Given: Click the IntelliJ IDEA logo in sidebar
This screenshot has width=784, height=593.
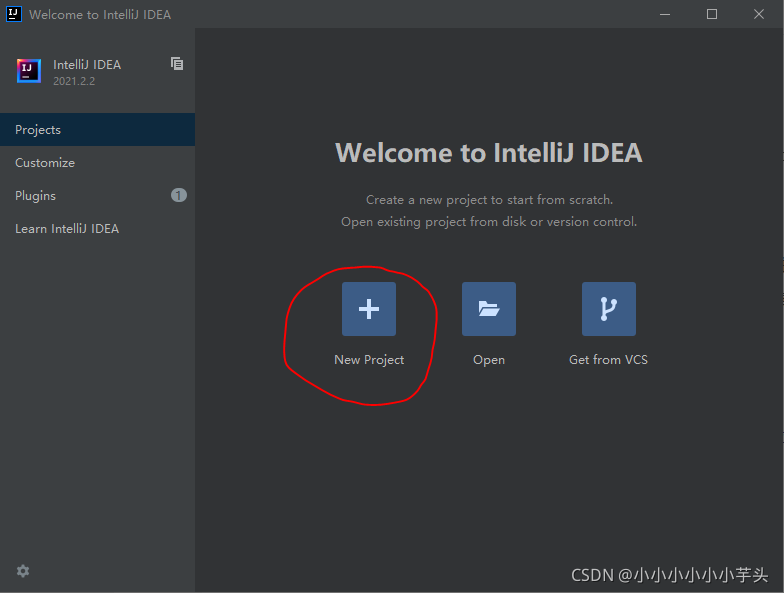Looking at the screenshot, I should pos(28,70).
